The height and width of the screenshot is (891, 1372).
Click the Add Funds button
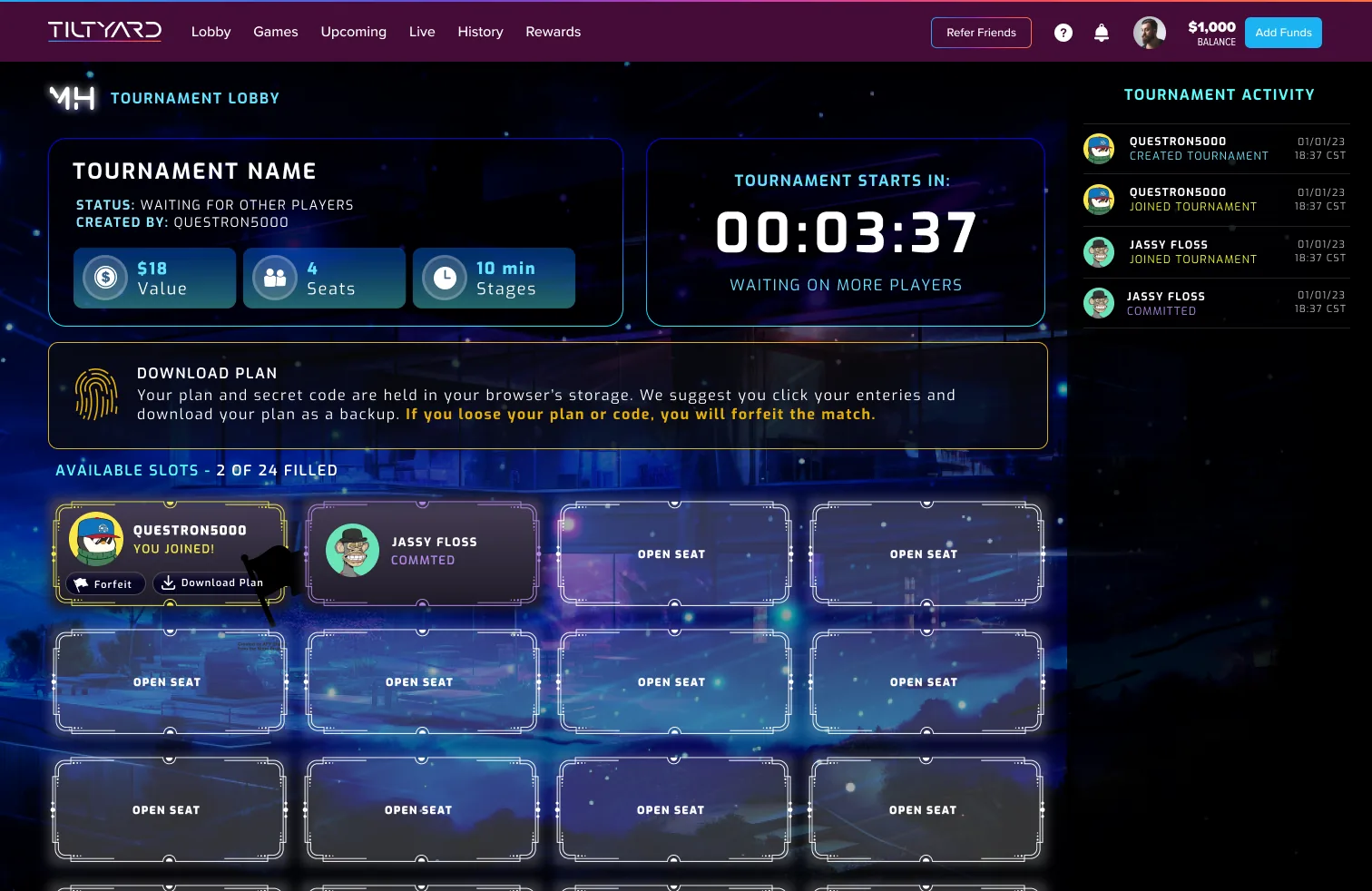coord(1283,33)
